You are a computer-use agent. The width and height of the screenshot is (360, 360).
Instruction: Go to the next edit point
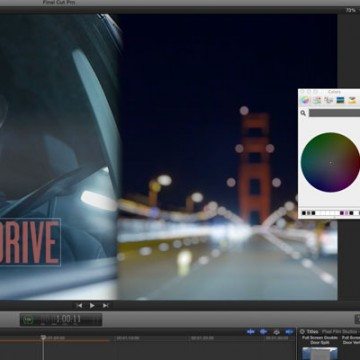pyautogui.click(x=105, y=305)
